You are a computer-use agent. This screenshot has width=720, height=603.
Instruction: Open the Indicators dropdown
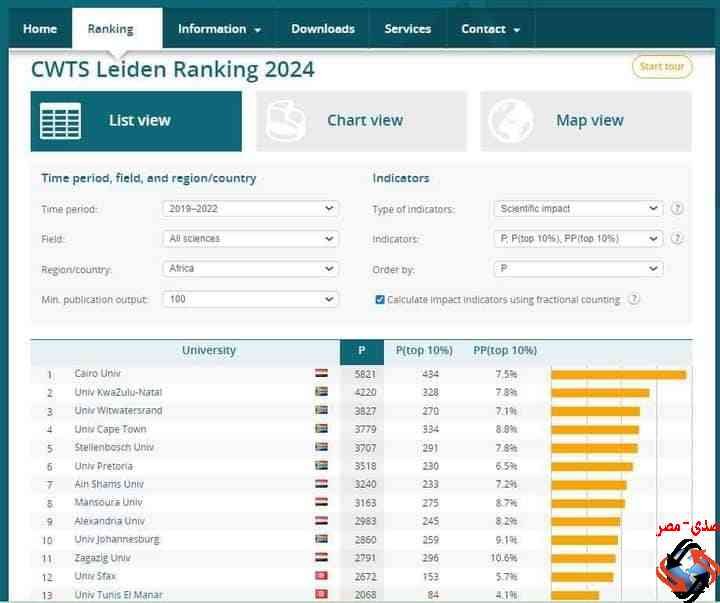(x=578, y=238)
